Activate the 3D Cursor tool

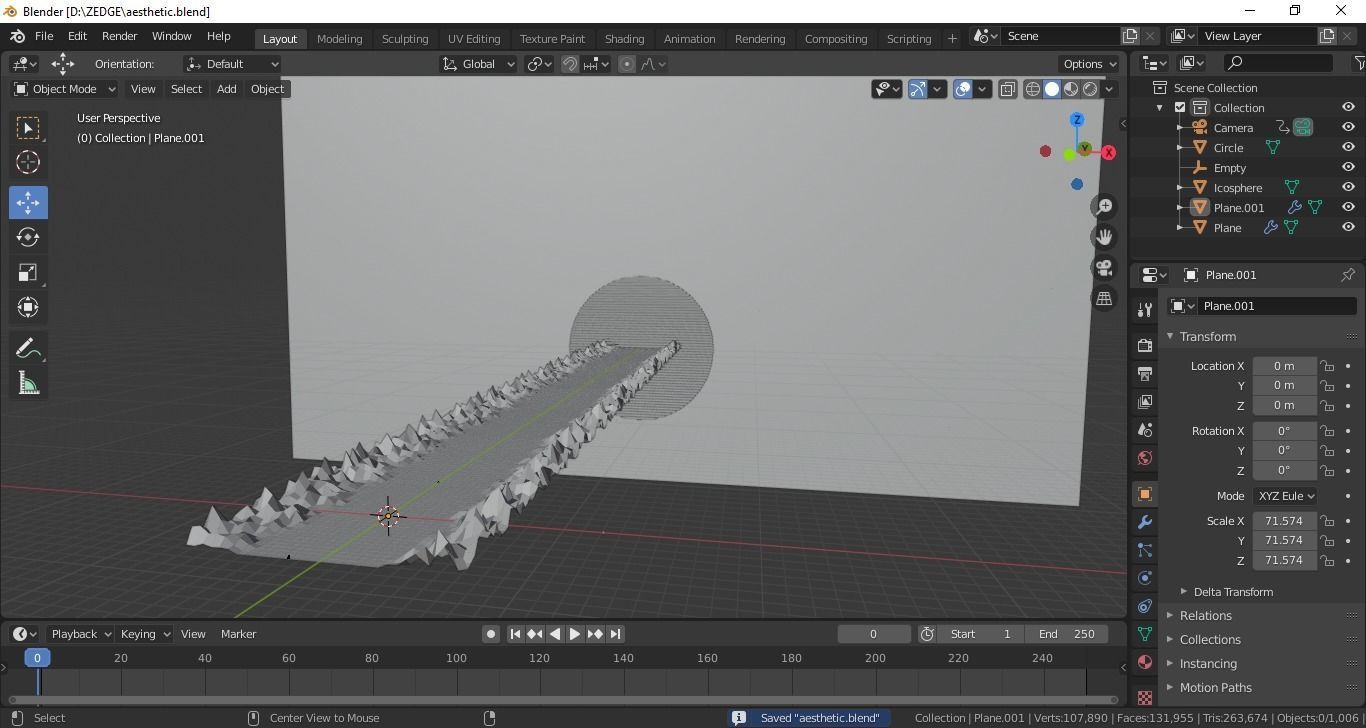click(28, 162)
